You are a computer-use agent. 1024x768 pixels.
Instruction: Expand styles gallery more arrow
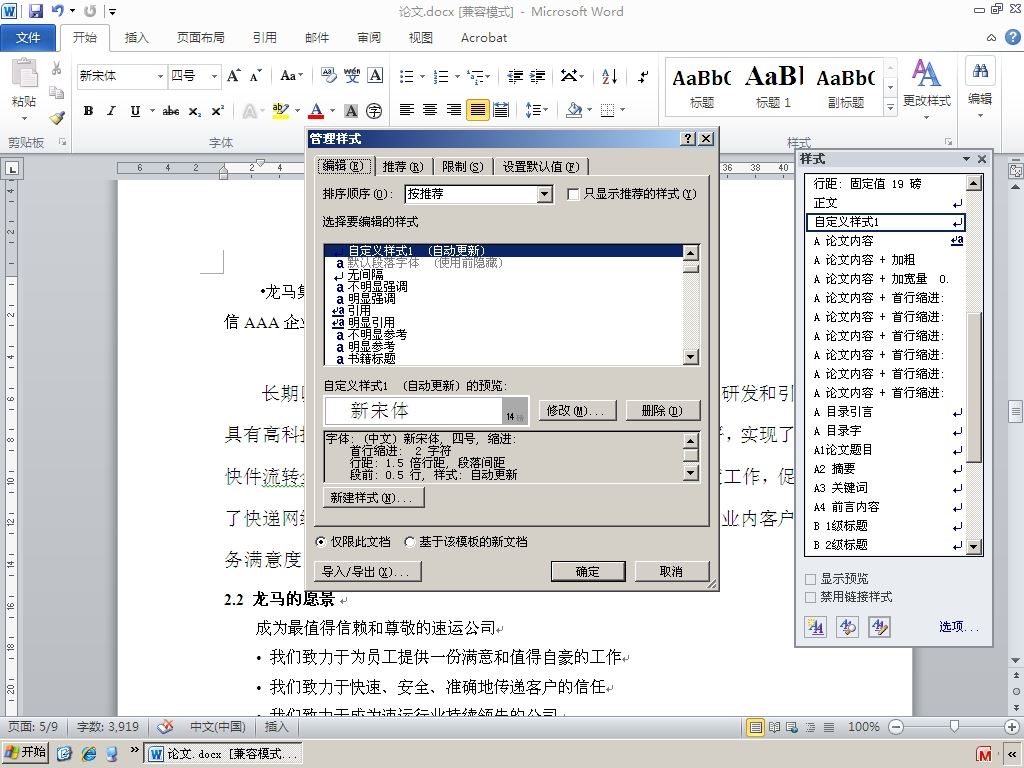coord(890,106)
